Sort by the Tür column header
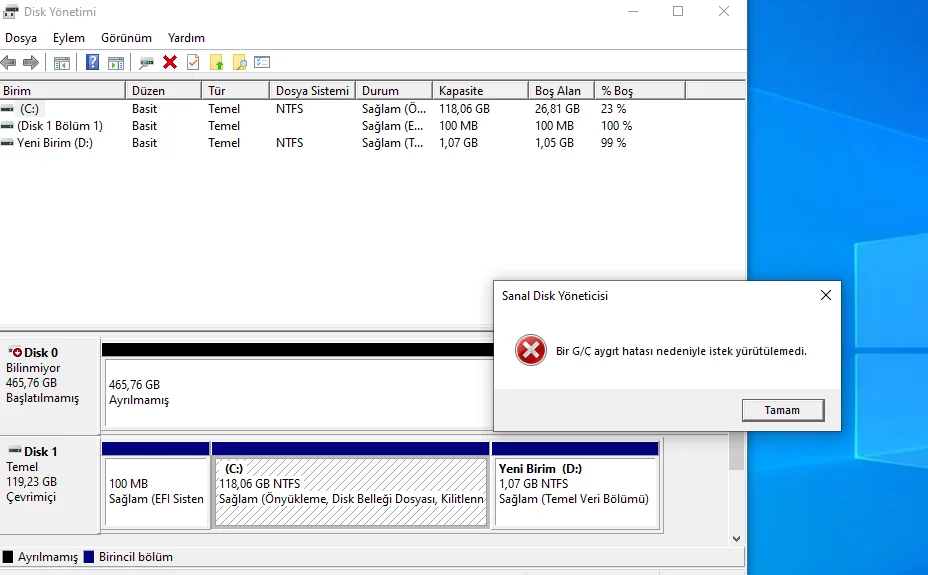928x575 pixels. 236,91
